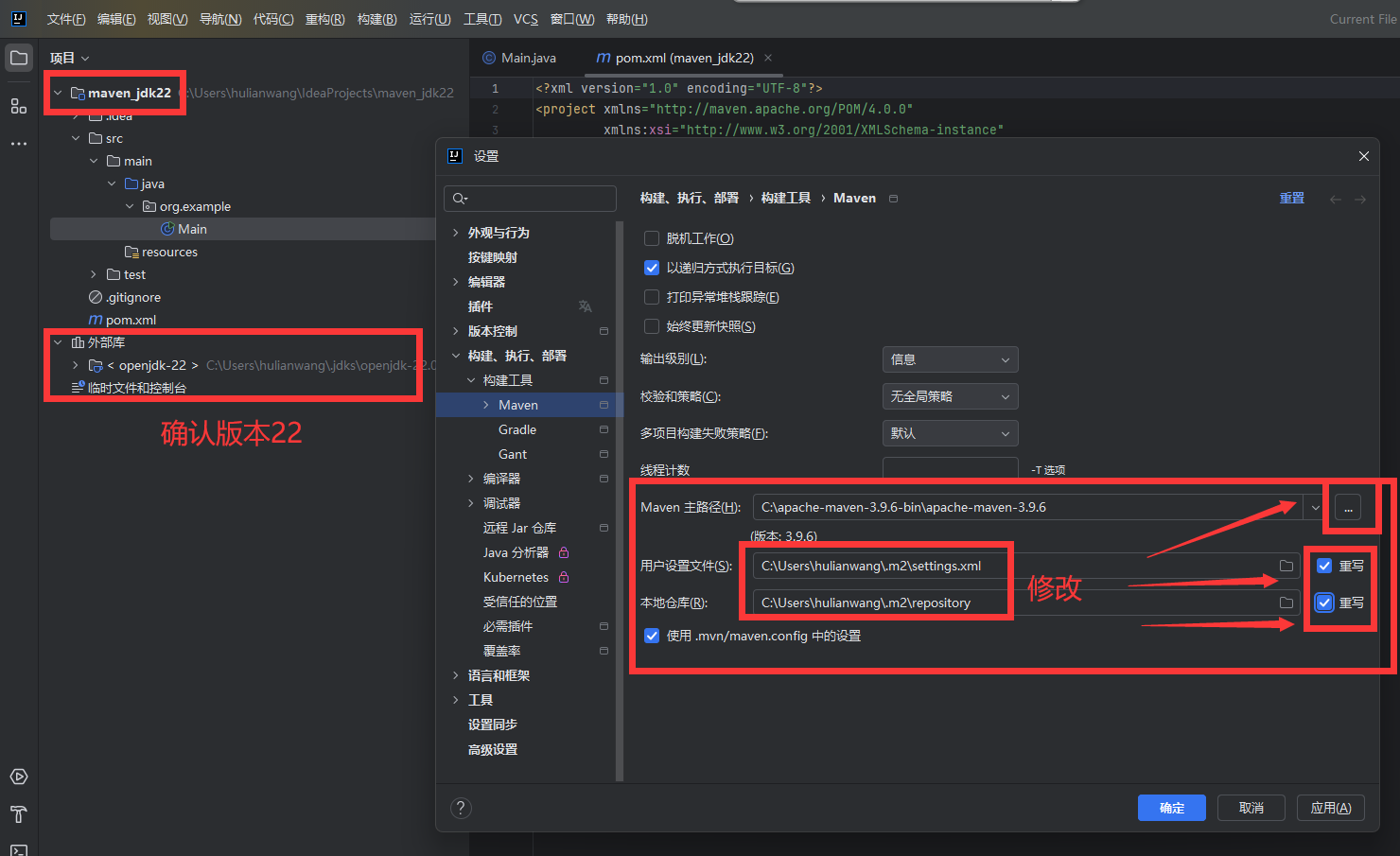This screenshot has height=856, width=1400.
Task: Click the 重置 link
Action: pos(1292,199)
